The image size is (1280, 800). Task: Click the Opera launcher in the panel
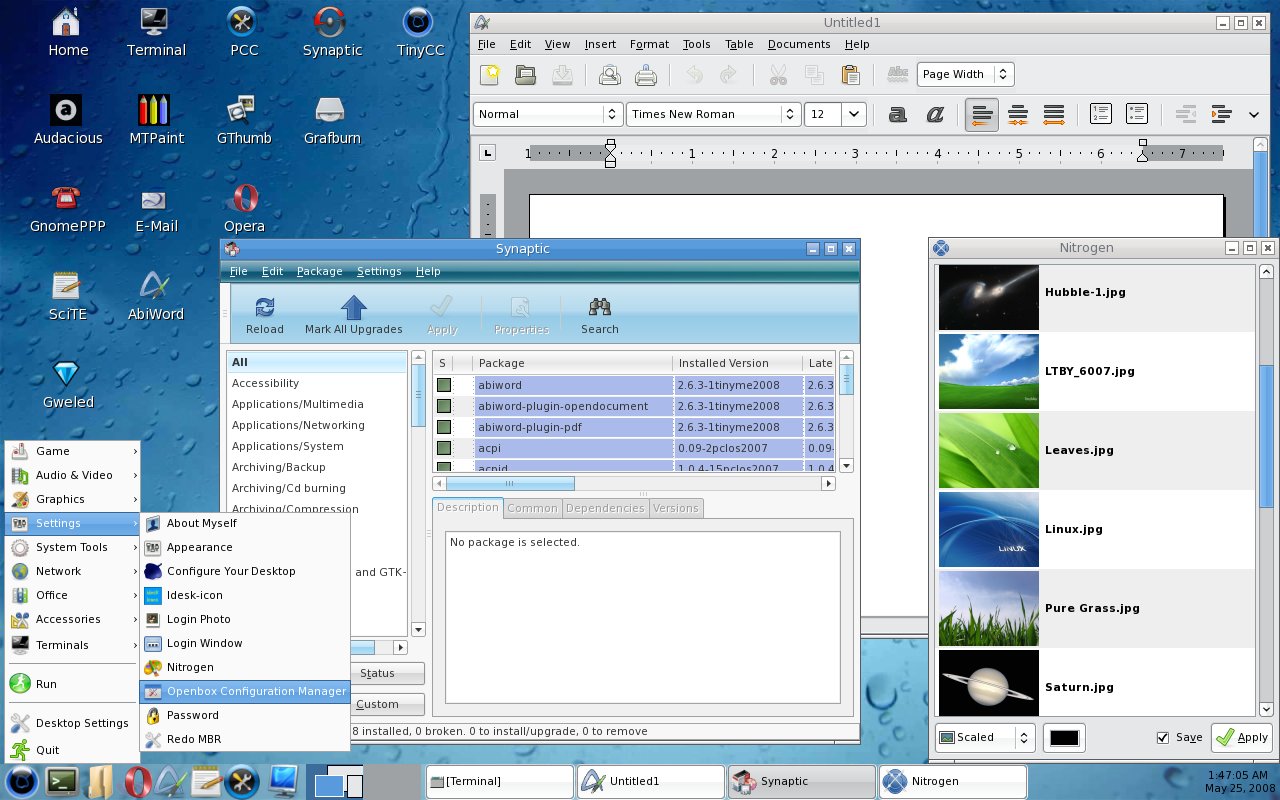tap(136, 781)
